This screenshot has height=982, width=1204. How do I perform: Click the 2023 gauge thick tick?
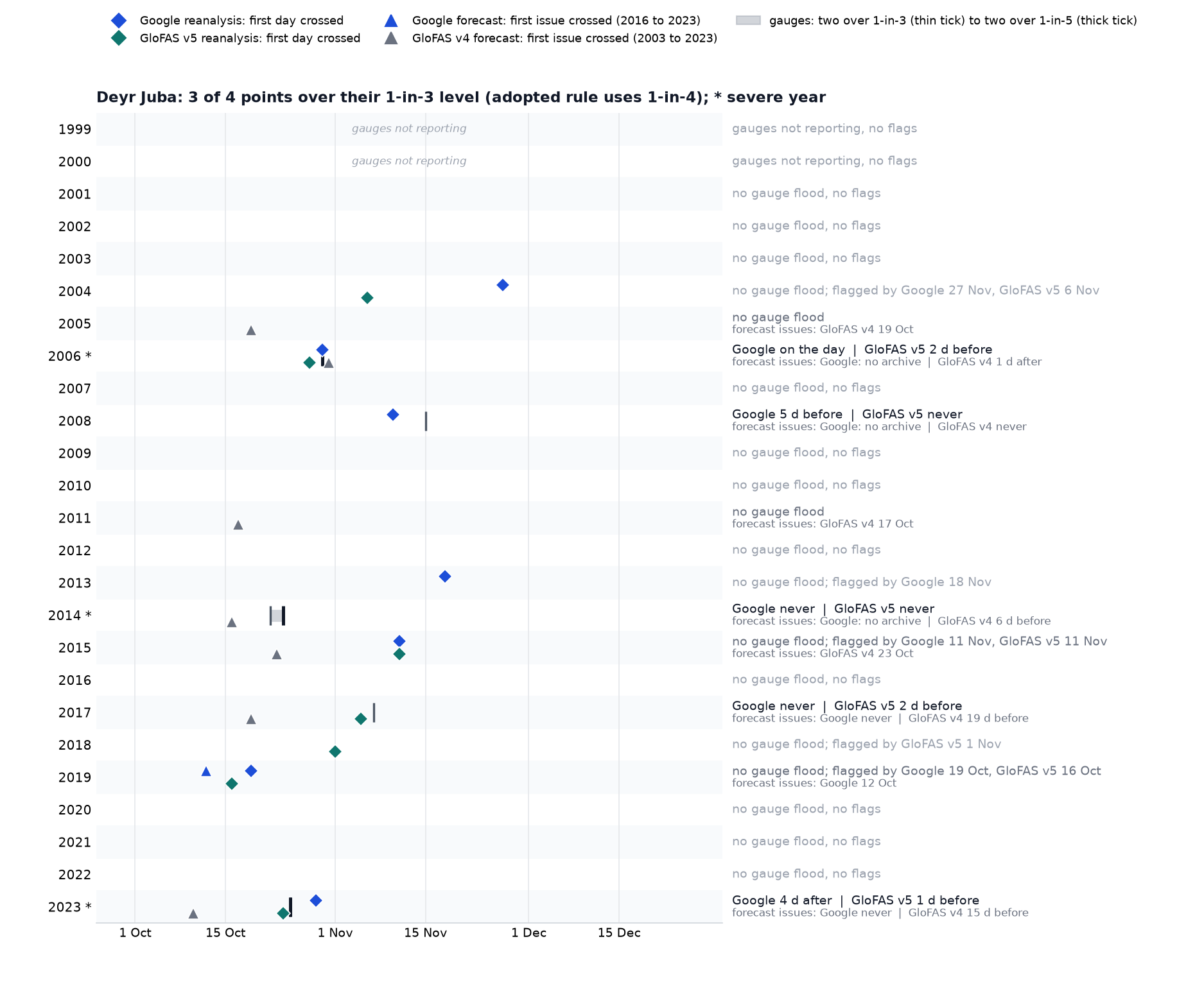point(290,907)
